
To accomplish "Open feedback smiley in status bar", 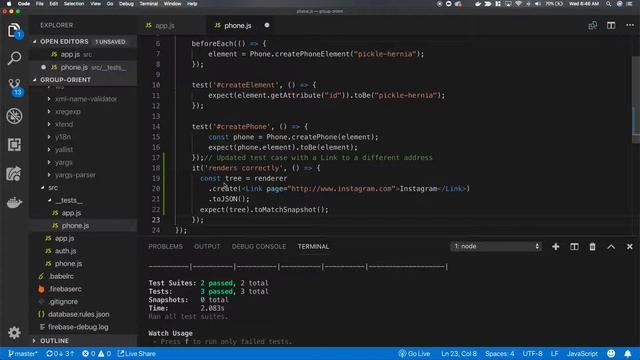I will pyautogui.click(x=611, y=353).
